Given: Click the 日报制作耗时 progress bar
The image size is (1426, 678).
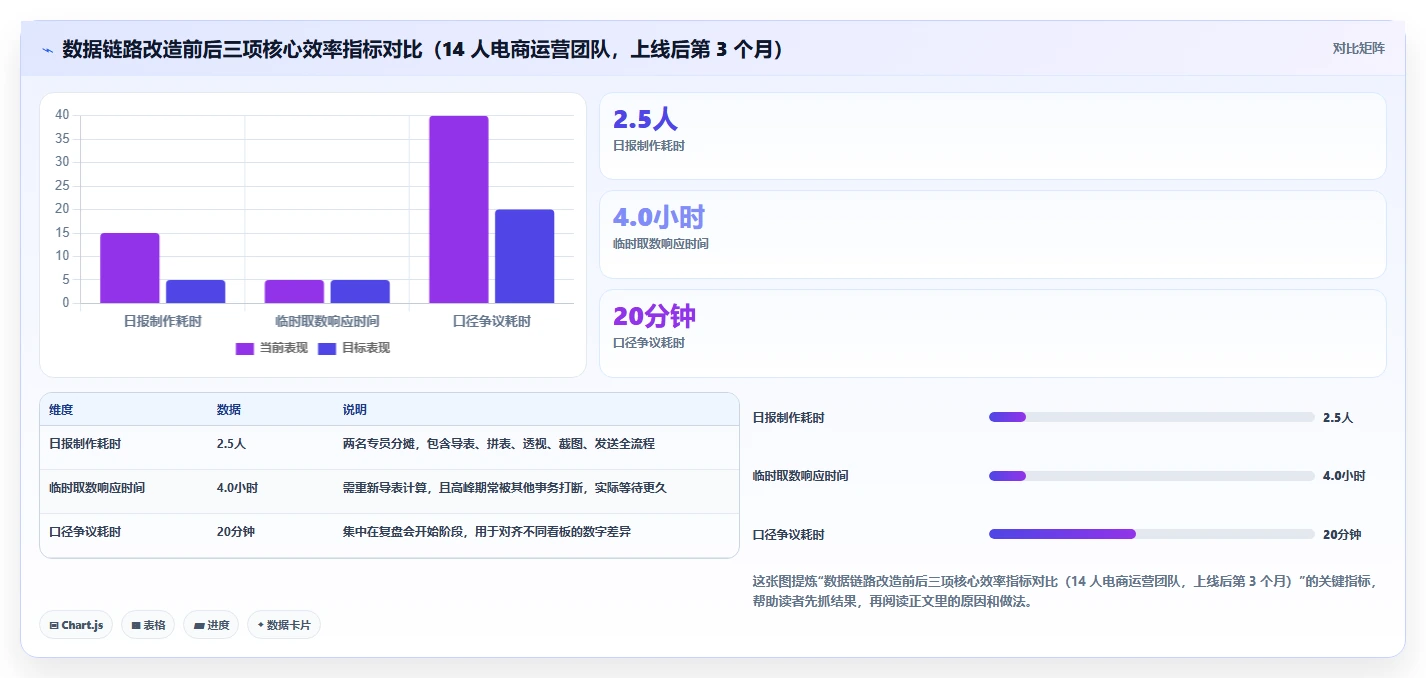Looking at the screenshot, I should [1151, 417].
